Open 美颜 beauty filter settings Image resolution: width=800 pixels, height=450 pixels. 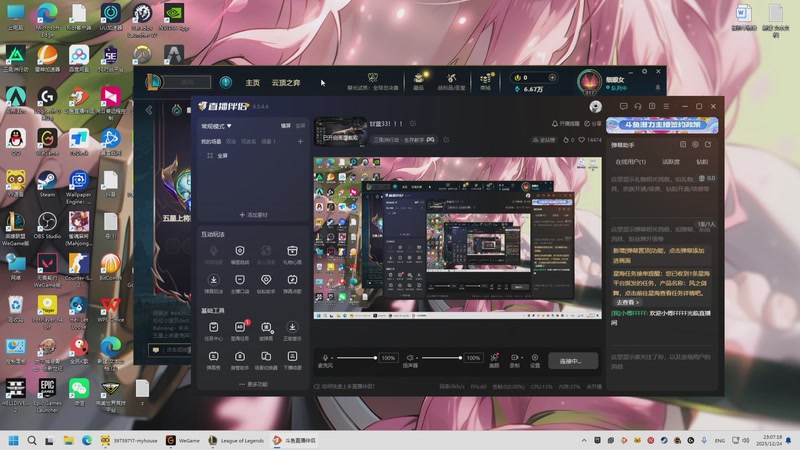pyautogui.click(x=494, y=360)
